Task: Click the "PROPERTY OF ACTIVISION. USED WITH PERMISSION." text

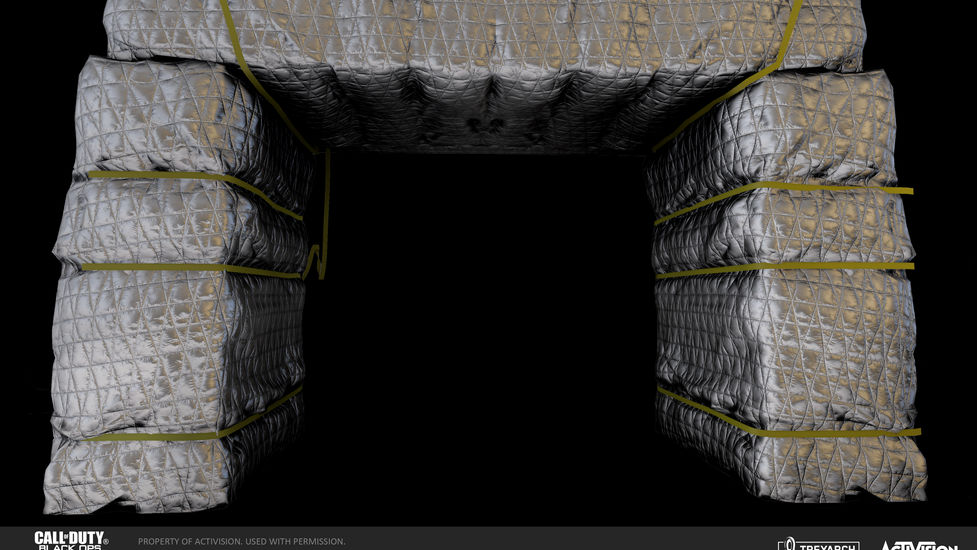Action: (242, 541)
